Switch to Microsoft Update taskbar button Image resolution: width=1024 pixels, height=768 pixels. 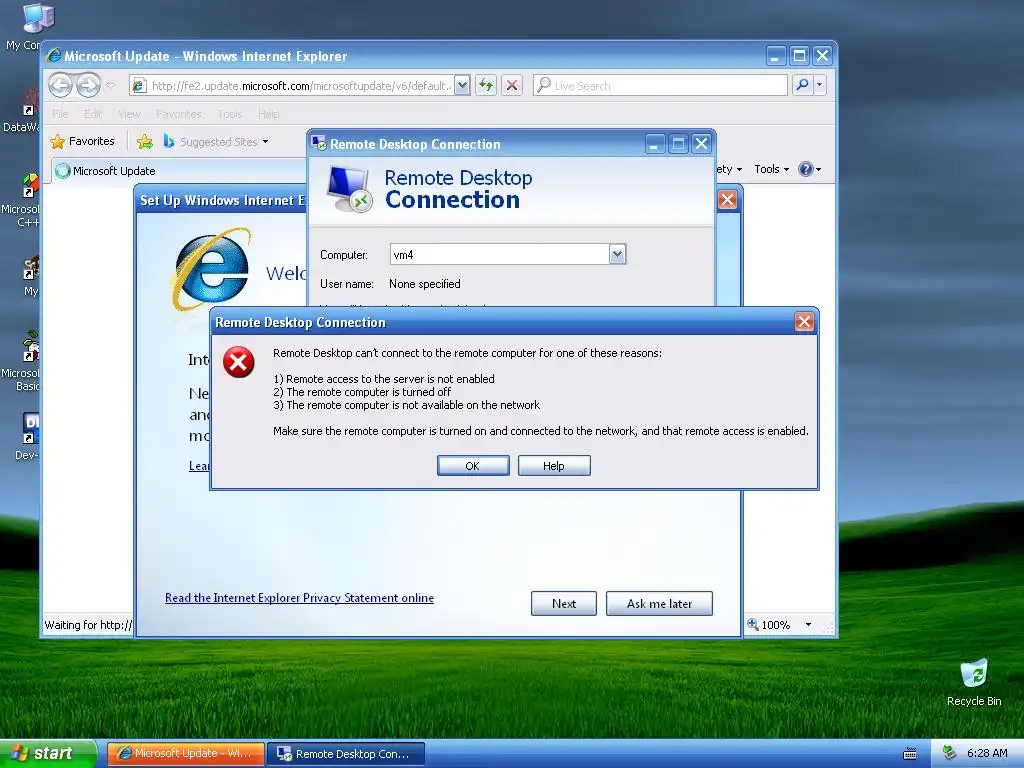point(185,754)
